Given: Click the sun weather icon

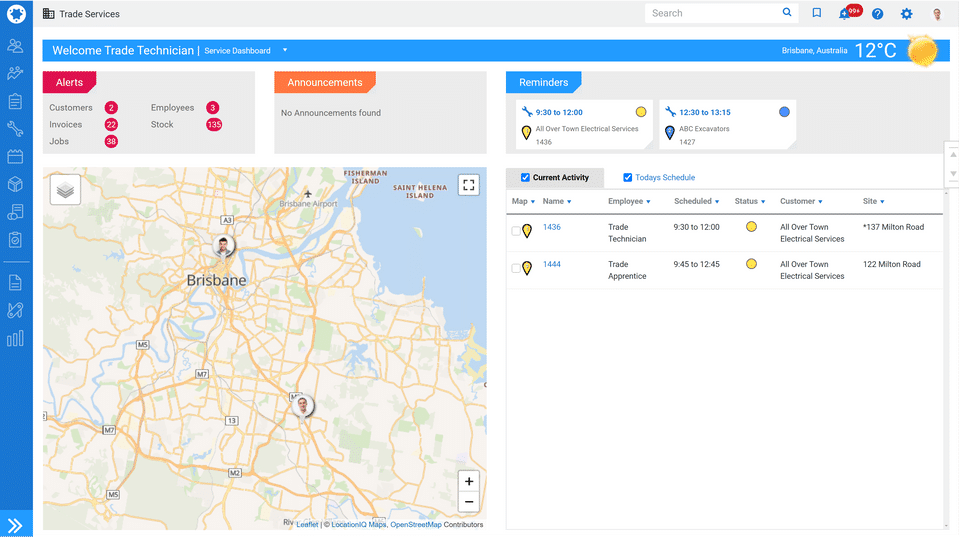Looking at the screenshot, I should pos(923,51).
